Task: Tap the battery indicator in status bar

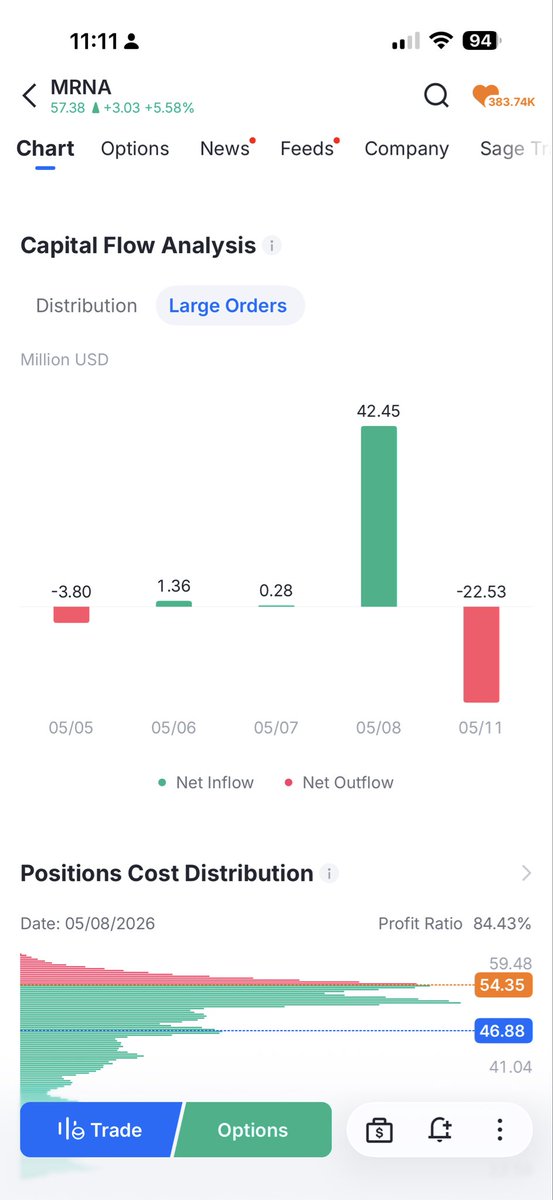Action: point(482,41)
